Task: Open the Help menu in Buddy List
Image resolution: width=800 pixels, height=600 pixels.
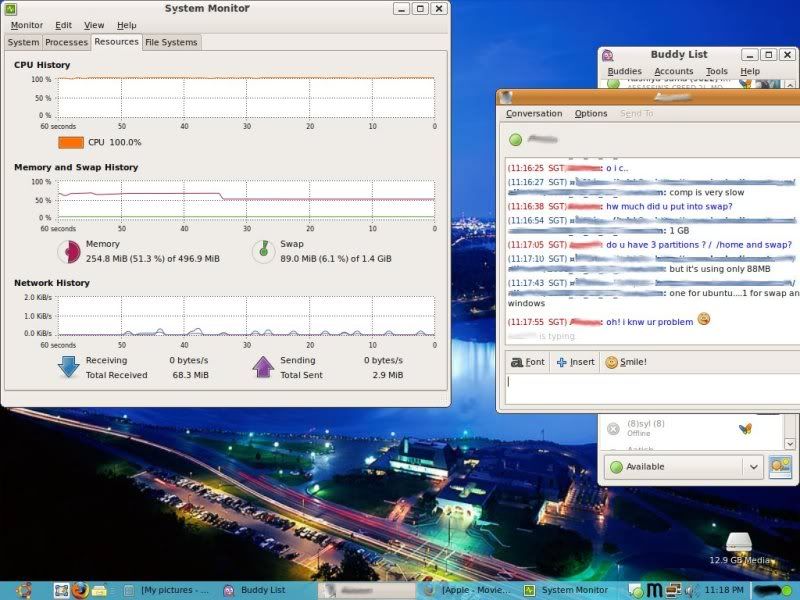Action: [x=750, y=71]
